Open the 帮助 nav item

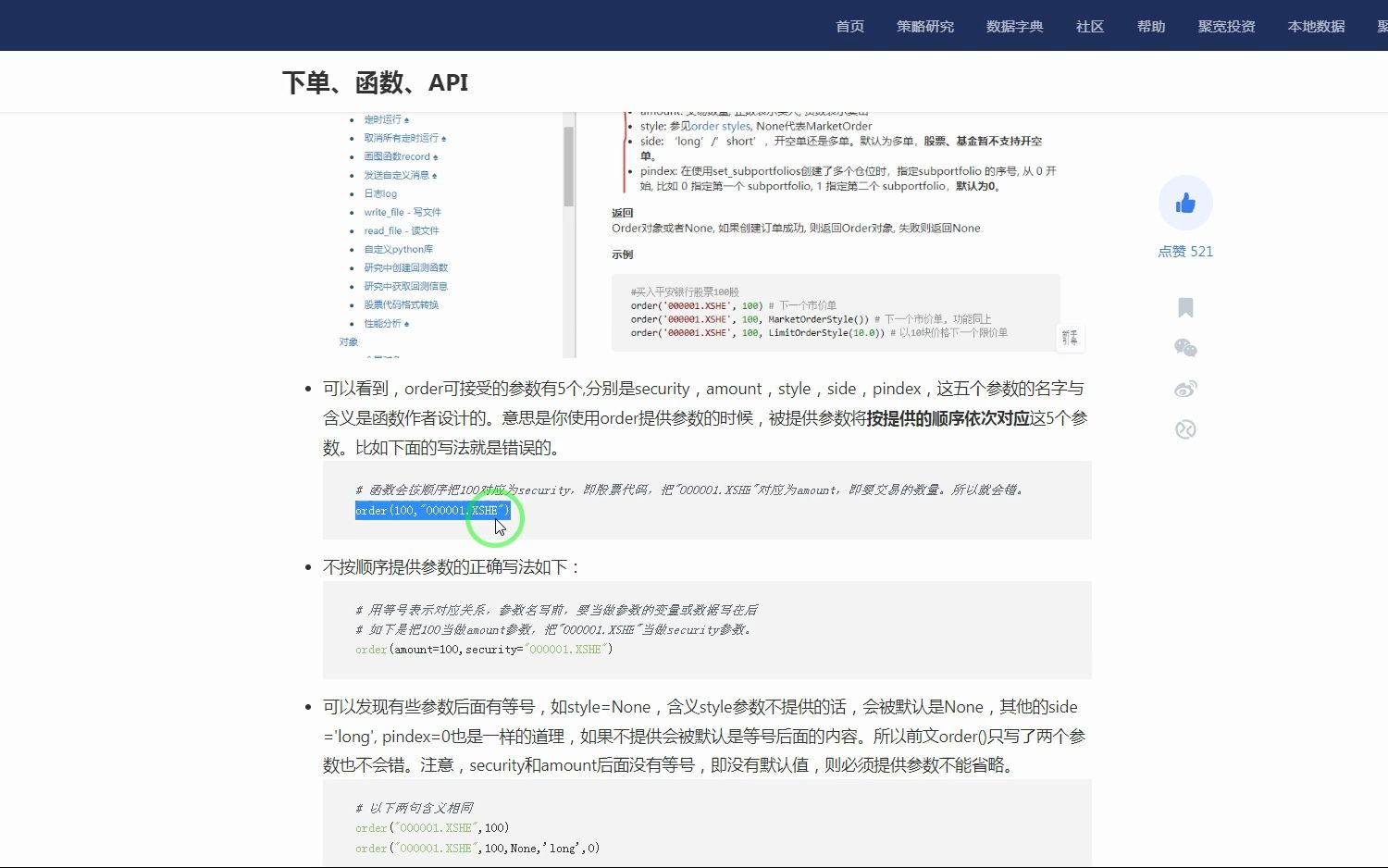(1151, 26)
